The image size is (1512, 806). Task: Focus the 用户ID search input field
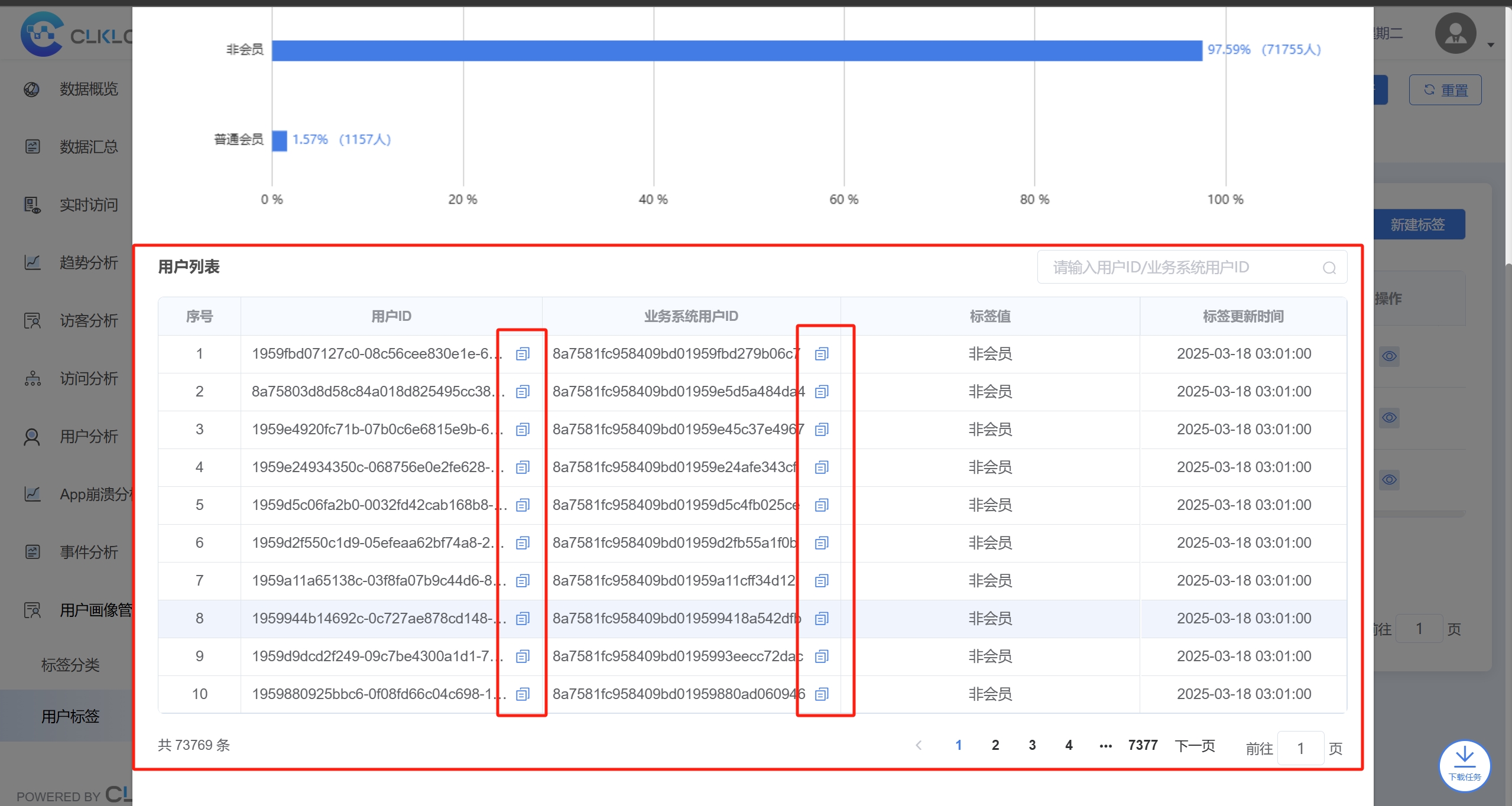(1185, 268)
